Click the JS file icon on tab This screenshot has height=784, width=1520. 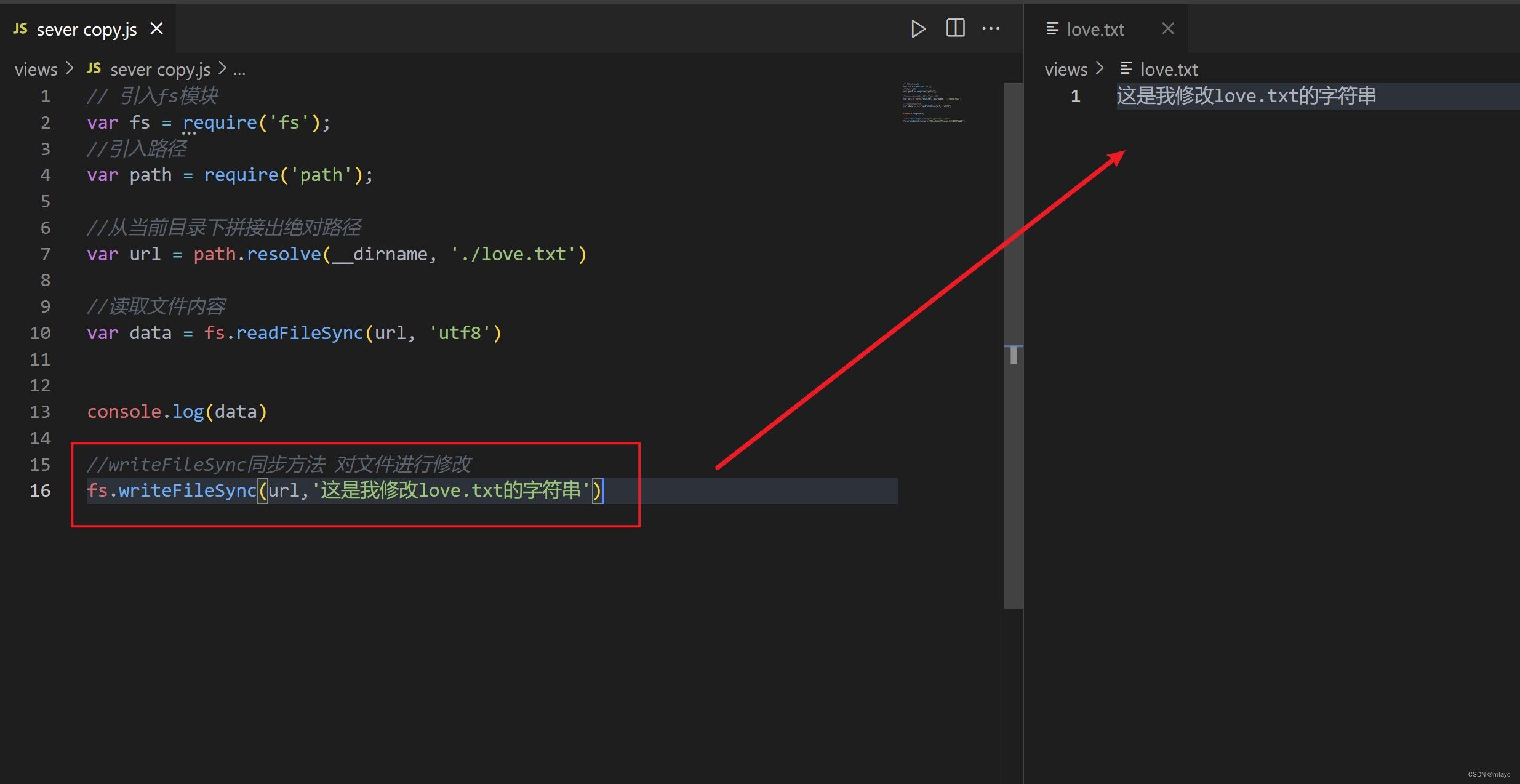[x=20, y=29]
